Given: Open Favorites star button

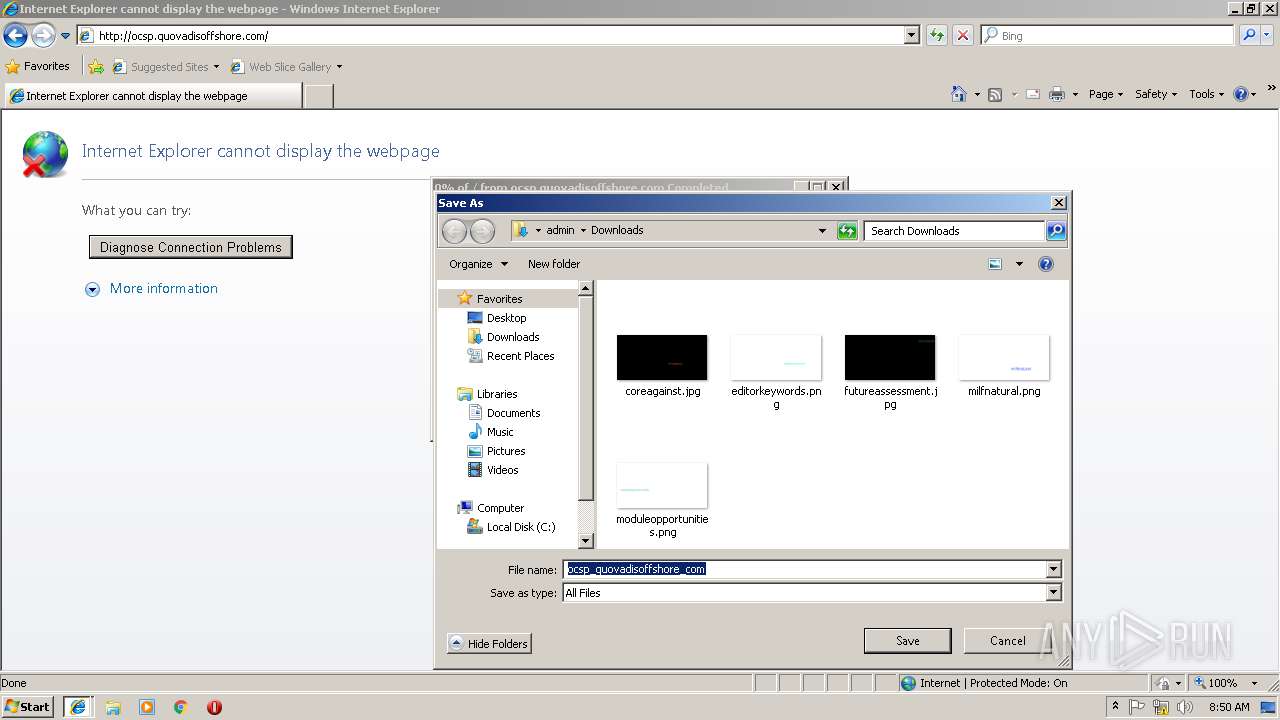Looking at the screenshot, I should tap(38, 66).
